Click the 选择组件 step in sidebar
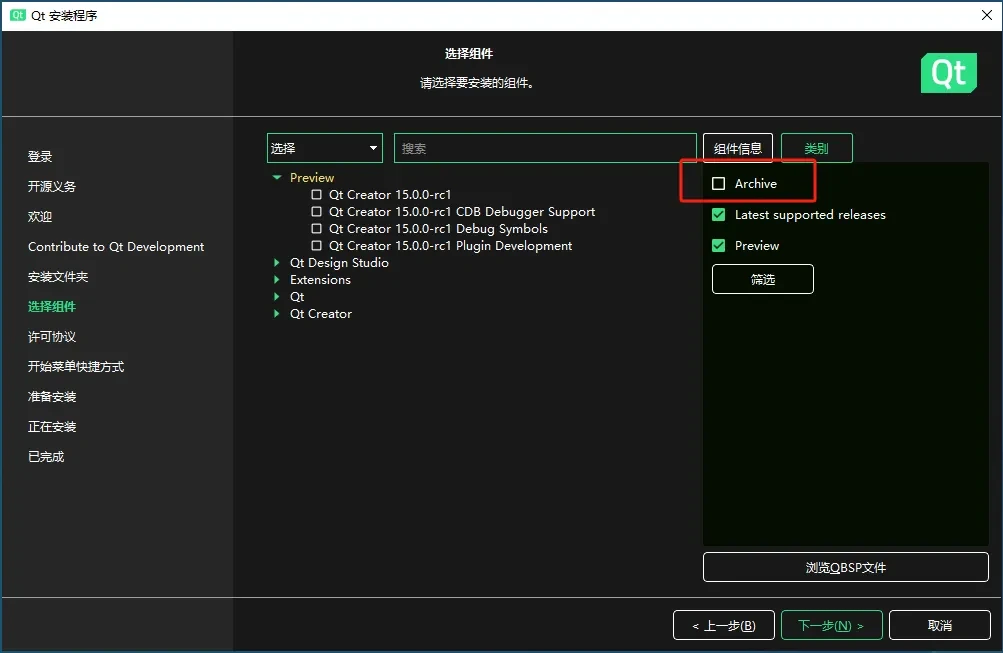 (52, 307)
